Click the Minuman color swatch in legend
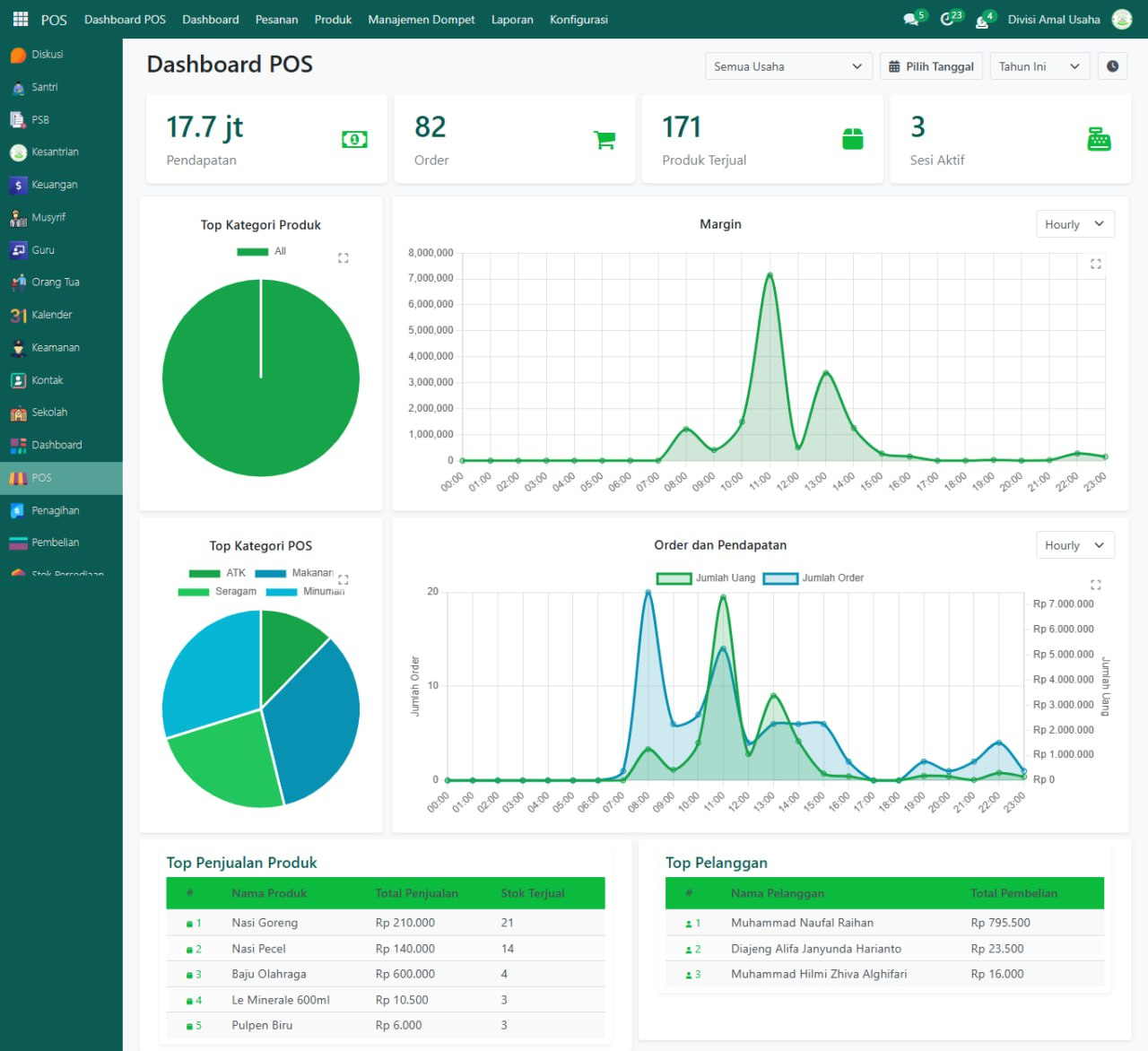This screenshot has height=1051, width=1148. (x=282, y=592)
